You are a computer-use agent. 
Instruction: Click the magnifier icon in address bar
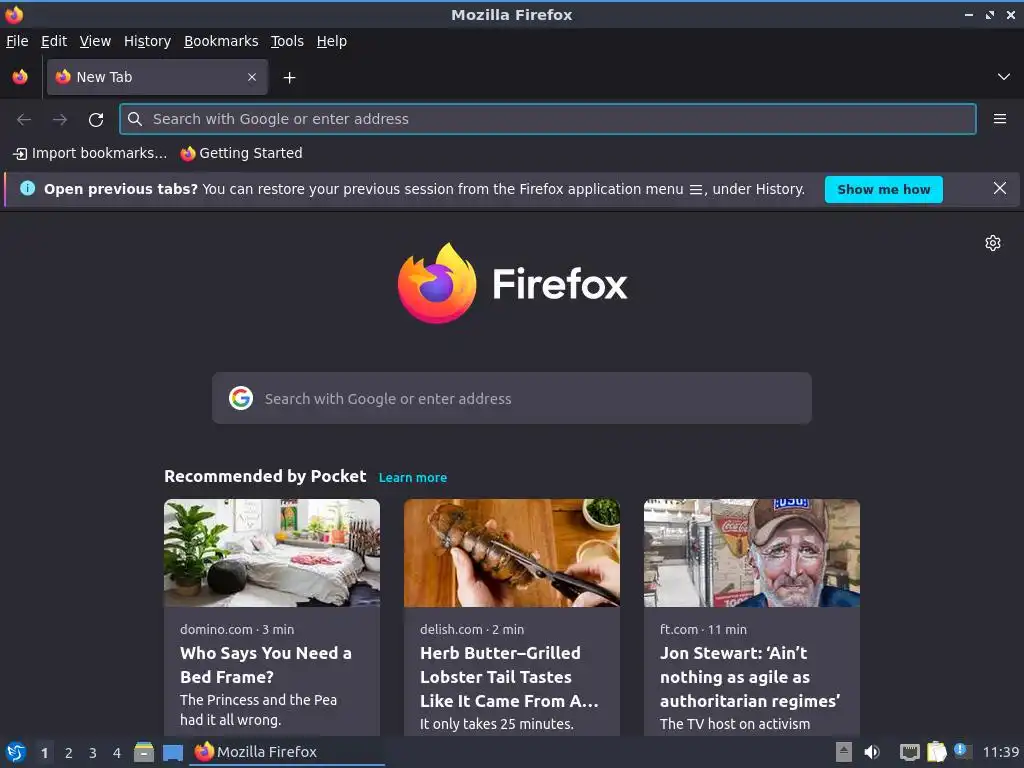pyautogui.click(x=135, y=119)
